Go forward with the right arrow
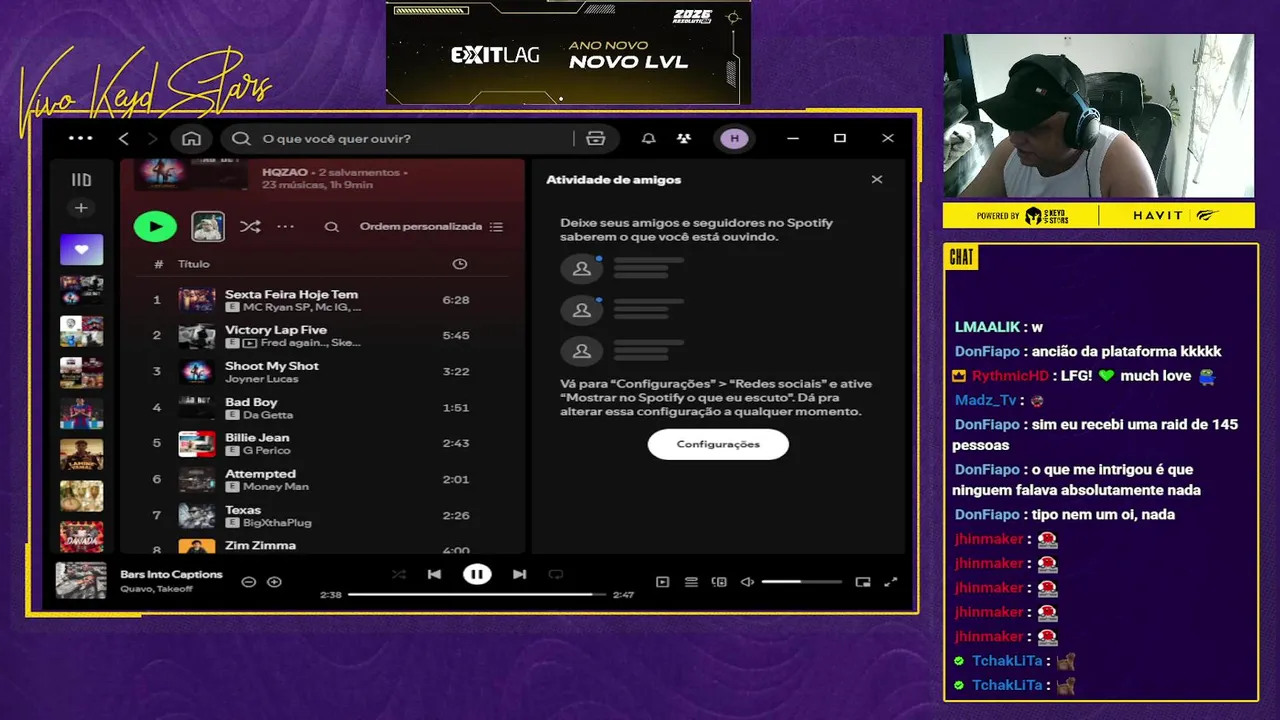Image resolution: width=1280 pixels, height=720 pixels. (x=152, y=138)
